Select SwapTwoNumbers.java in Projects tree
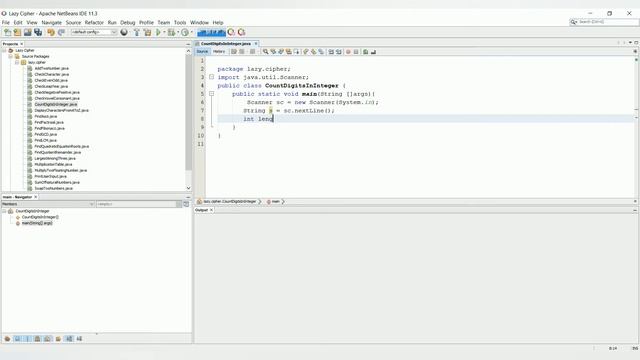The image size is (640, 360). [53, 189]
